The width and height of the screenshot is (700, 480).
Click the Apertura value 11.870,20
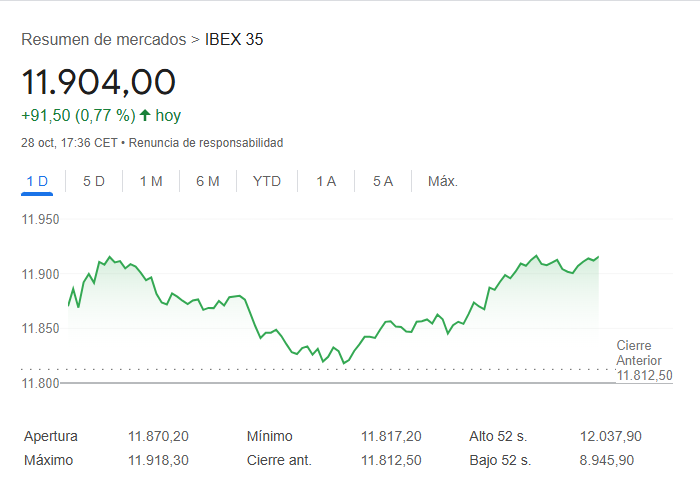[x=158, y=436]
